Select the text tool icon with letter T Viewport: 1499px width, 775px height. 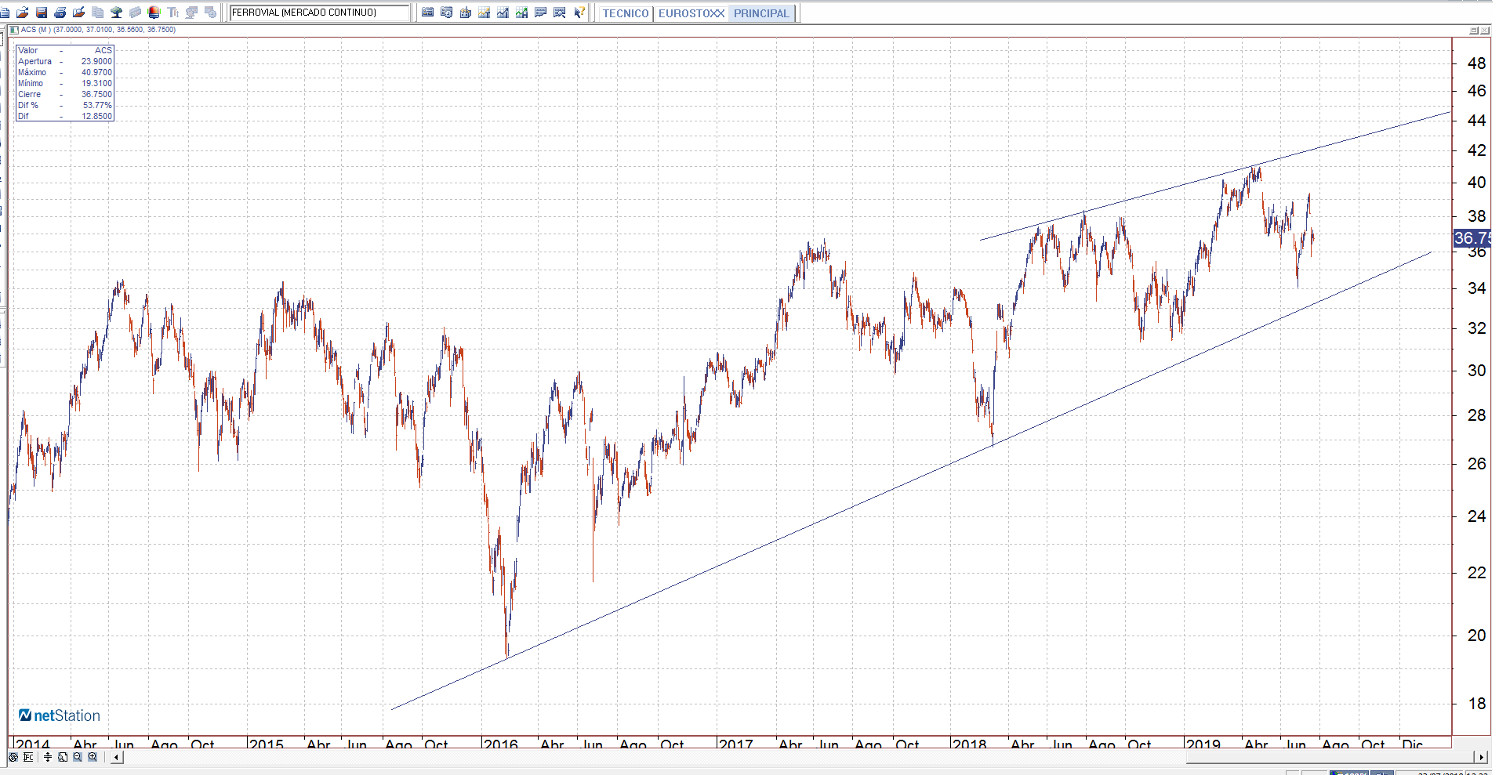[173, 13]
